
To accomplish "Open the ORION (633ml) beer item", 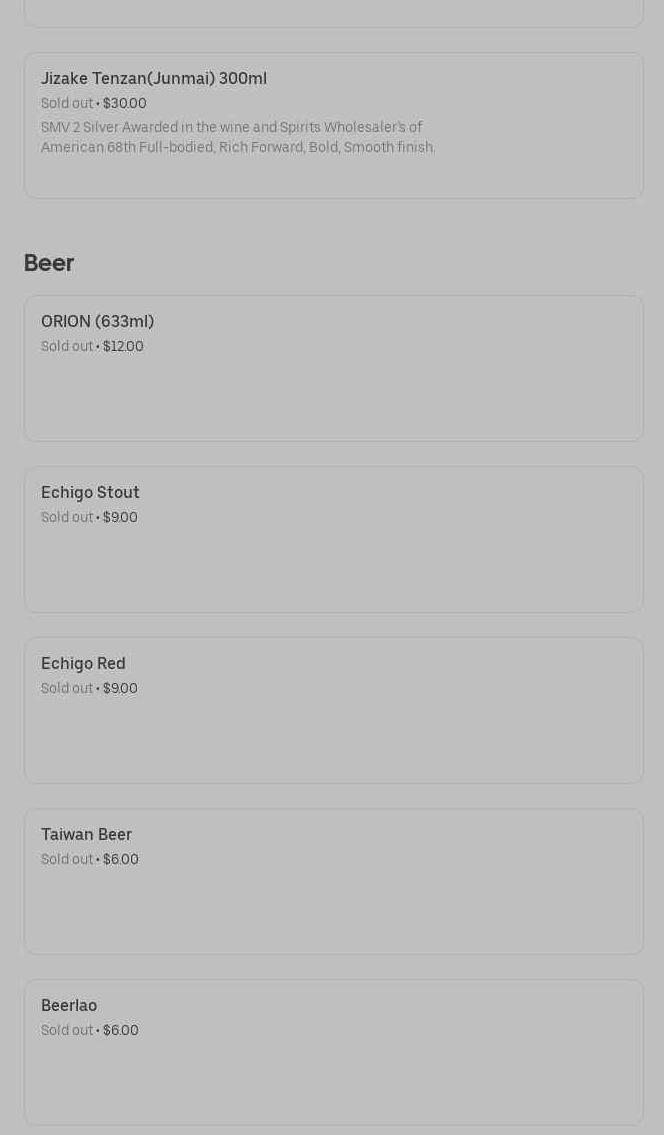I will point(98,322).
